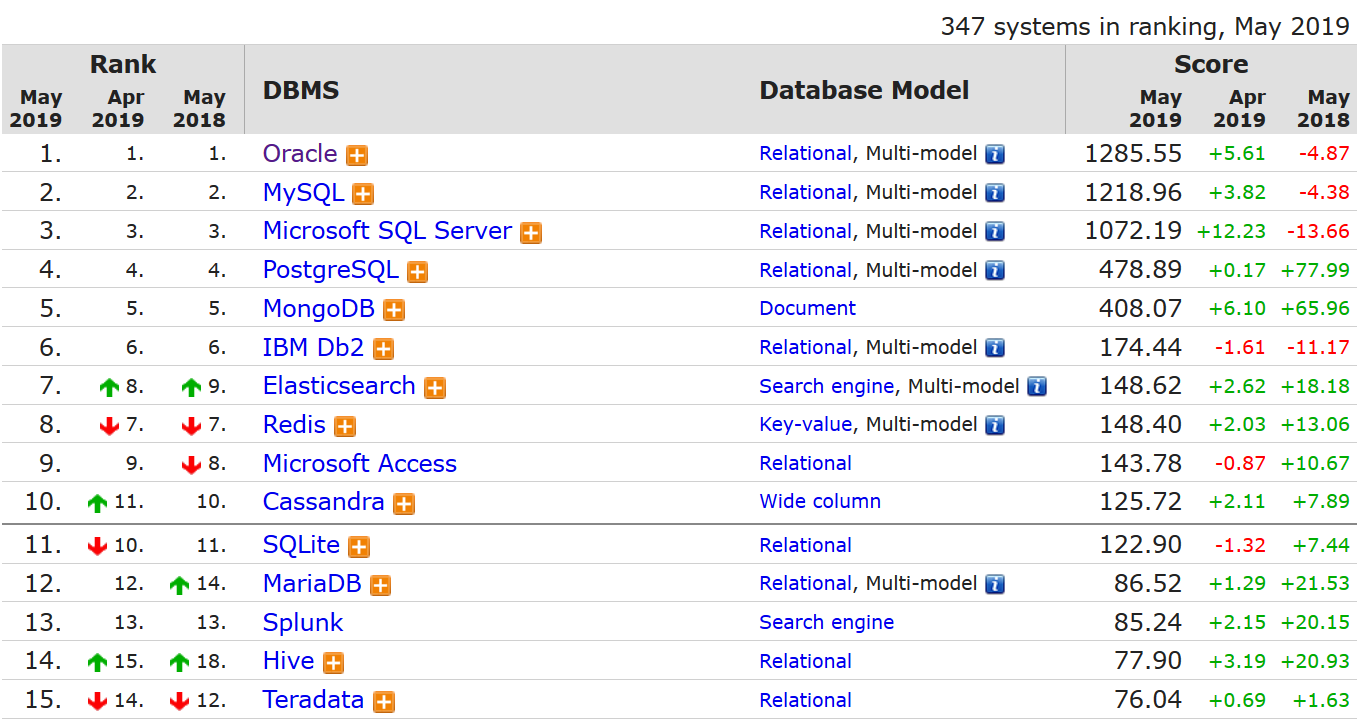Follow the MySQL link

[303, 193]
